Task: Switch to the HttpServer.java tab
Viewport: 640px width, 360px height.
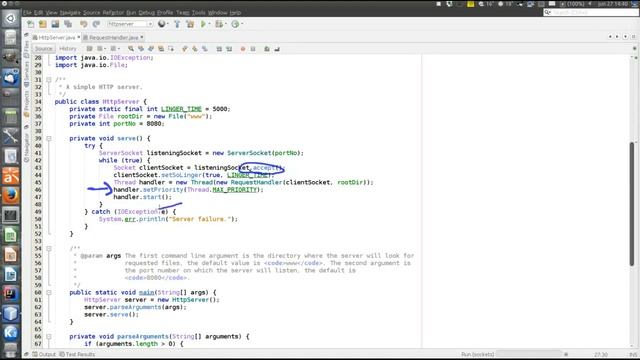Action: [x=56, y=38]
